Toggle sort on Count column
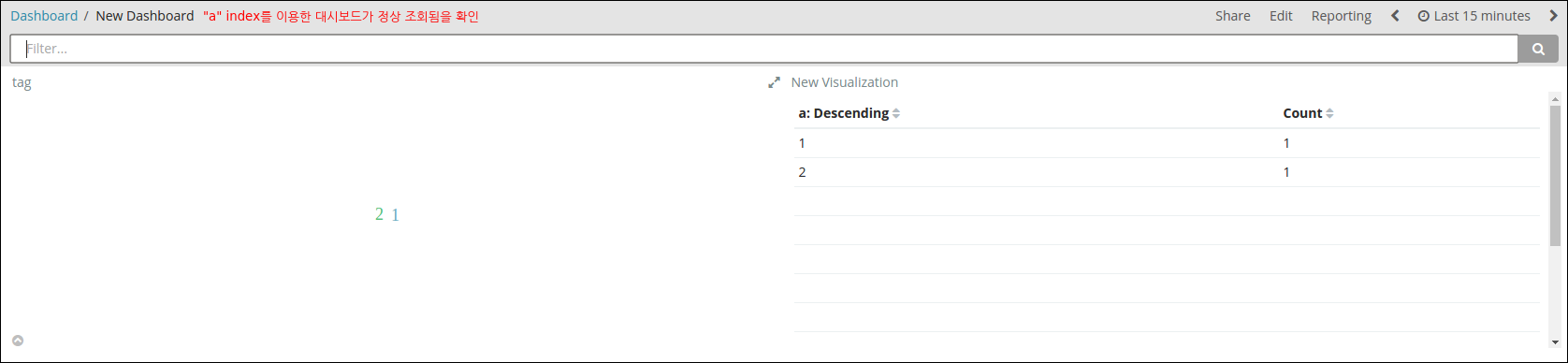This screenshot has height=363, width=1568. click(x=1329, y=113)
